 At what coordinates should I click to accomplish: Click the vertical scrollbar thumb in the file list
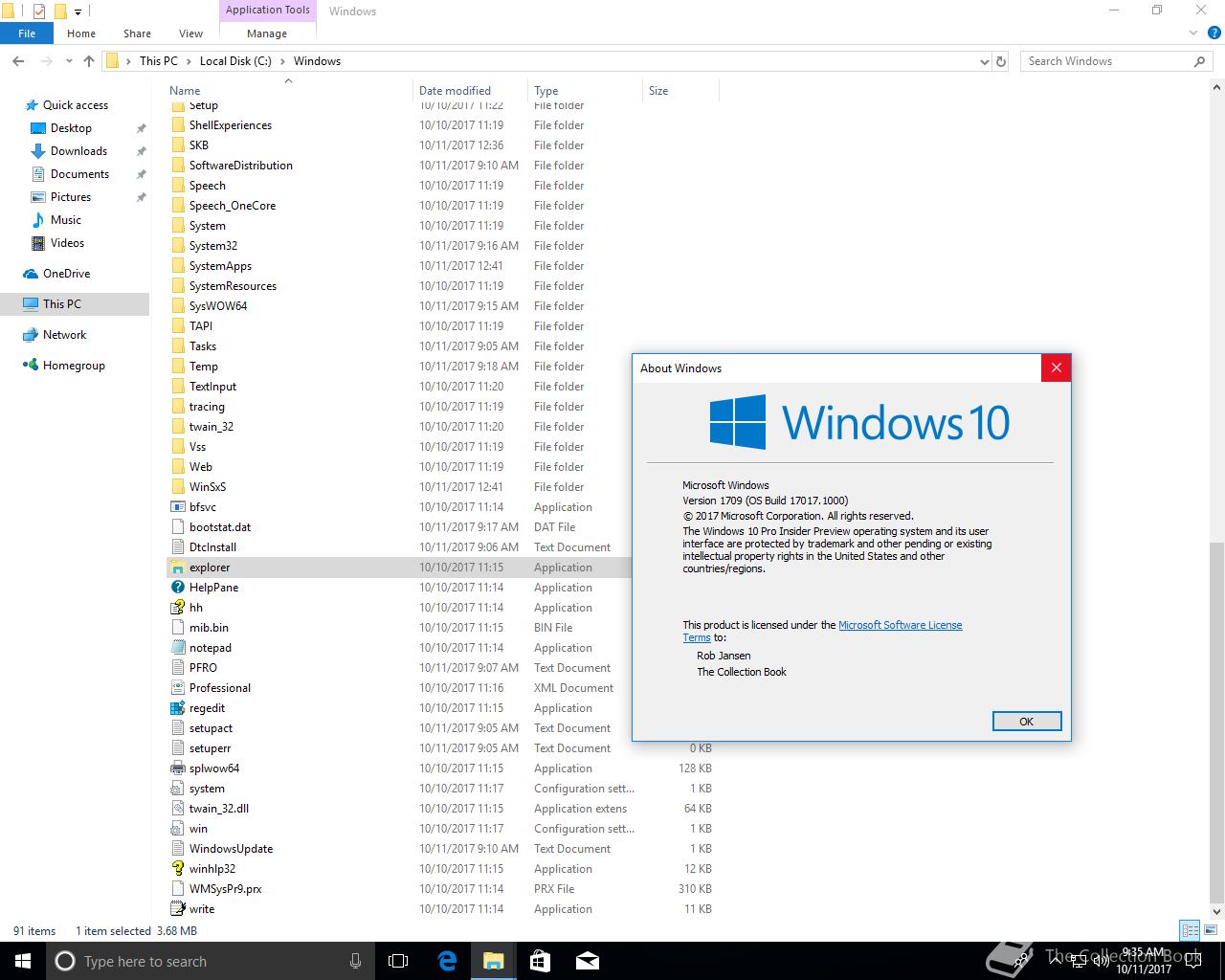click(1217, 722)
